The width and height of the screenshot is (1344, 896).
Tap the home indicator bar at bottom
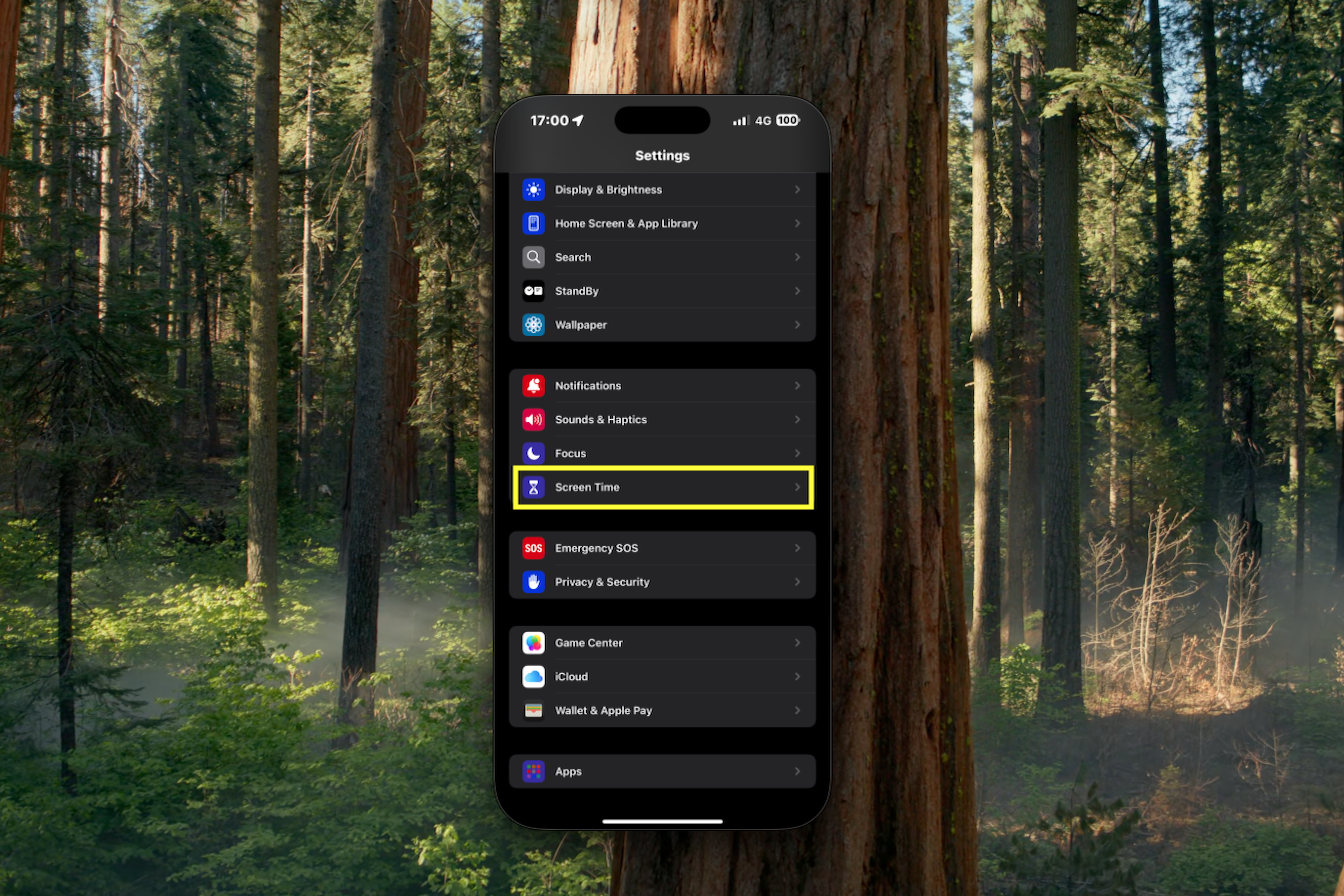click(662, 821)
